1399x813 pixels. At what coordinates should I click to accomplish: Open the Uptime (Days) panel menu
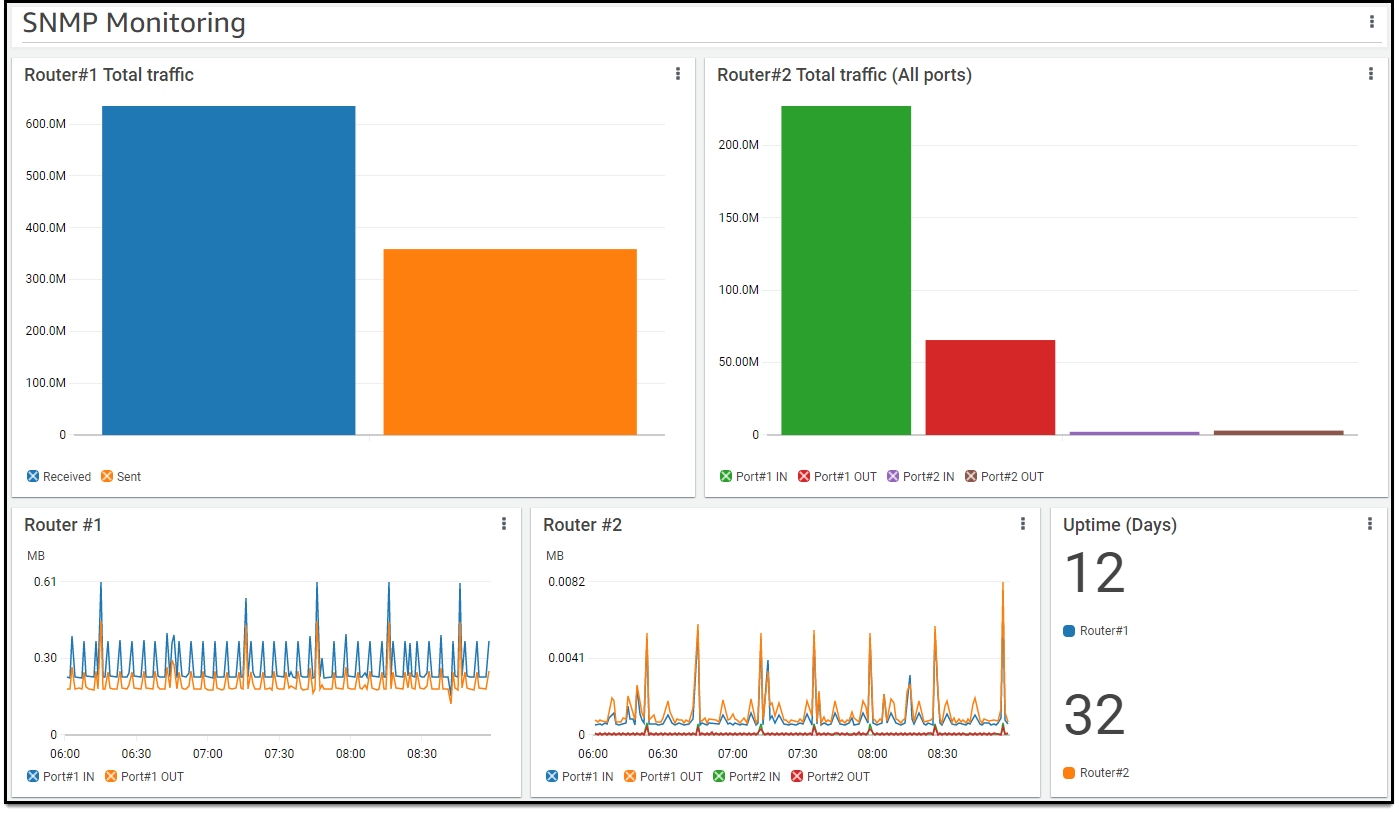point(1370,523)
